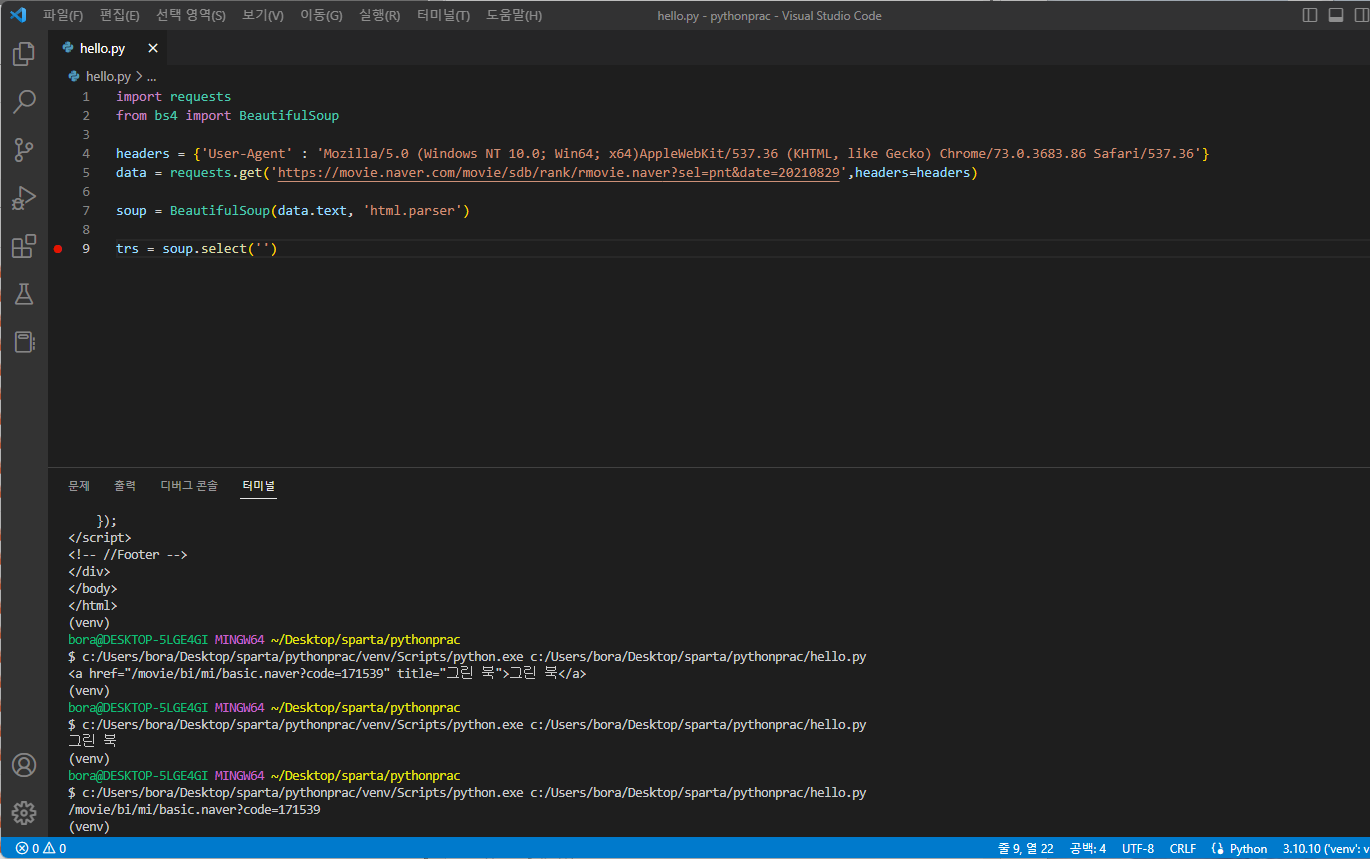
Task: Open the errors and warnings status indicator
Action: (x=41, y=849)
